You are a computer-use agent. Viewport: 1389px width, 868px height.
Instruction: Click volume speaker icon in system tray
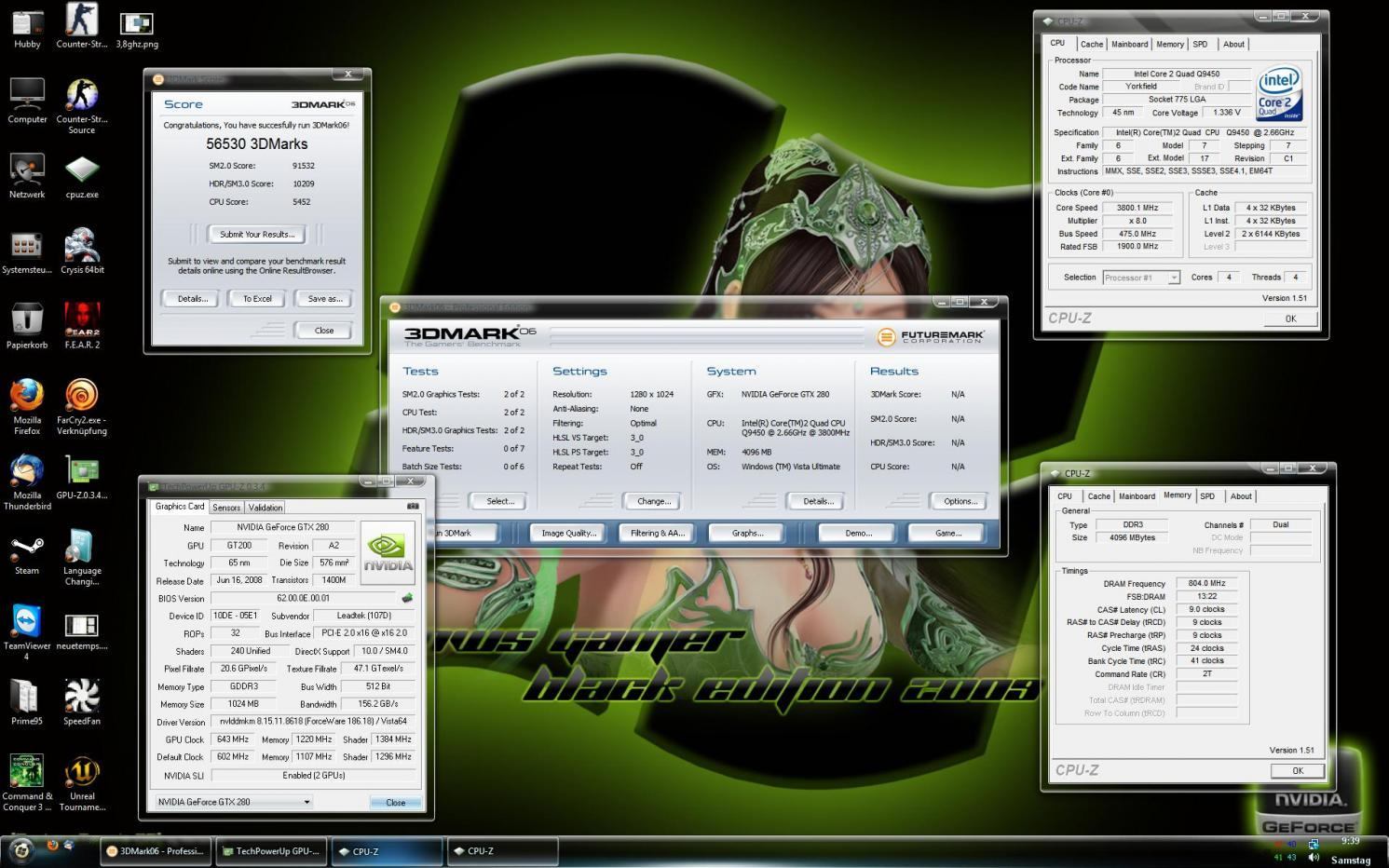pyautogui.click(x=1314, y=858)
